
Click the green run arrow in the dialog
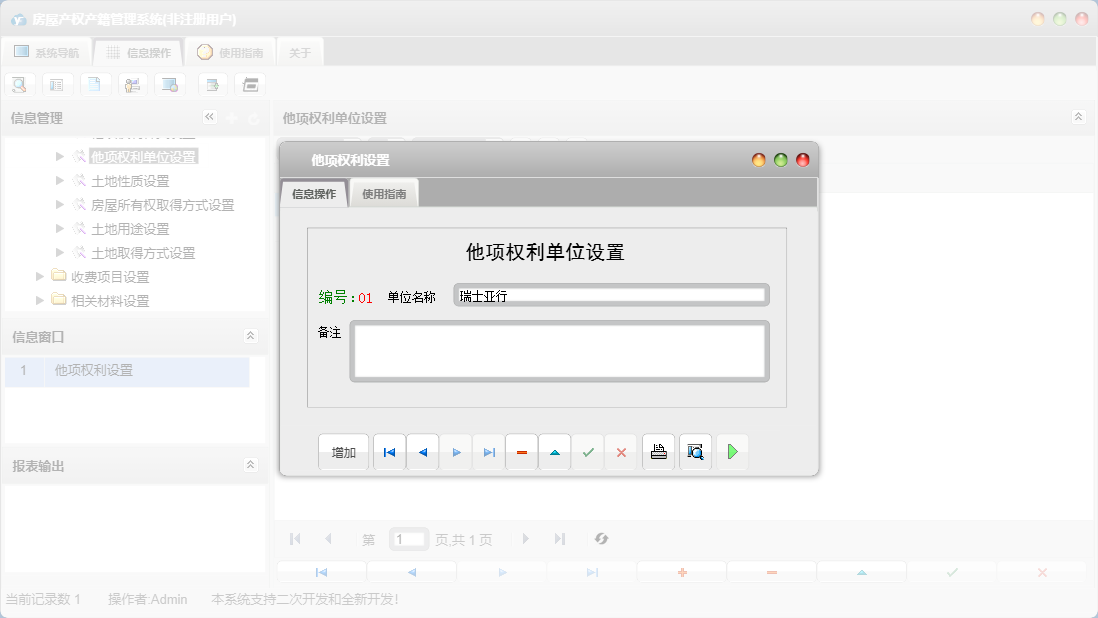click(x=732, y=452)
